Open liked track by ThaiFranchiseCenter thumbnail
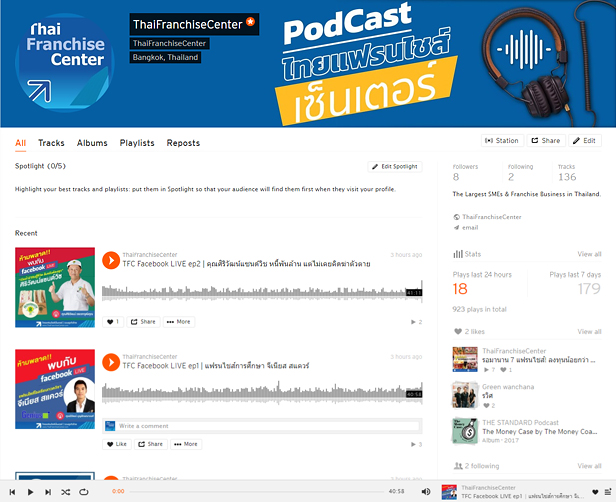The width and height of the screenshot is (616, 502). pyautogui.click(x=465, y=359)
